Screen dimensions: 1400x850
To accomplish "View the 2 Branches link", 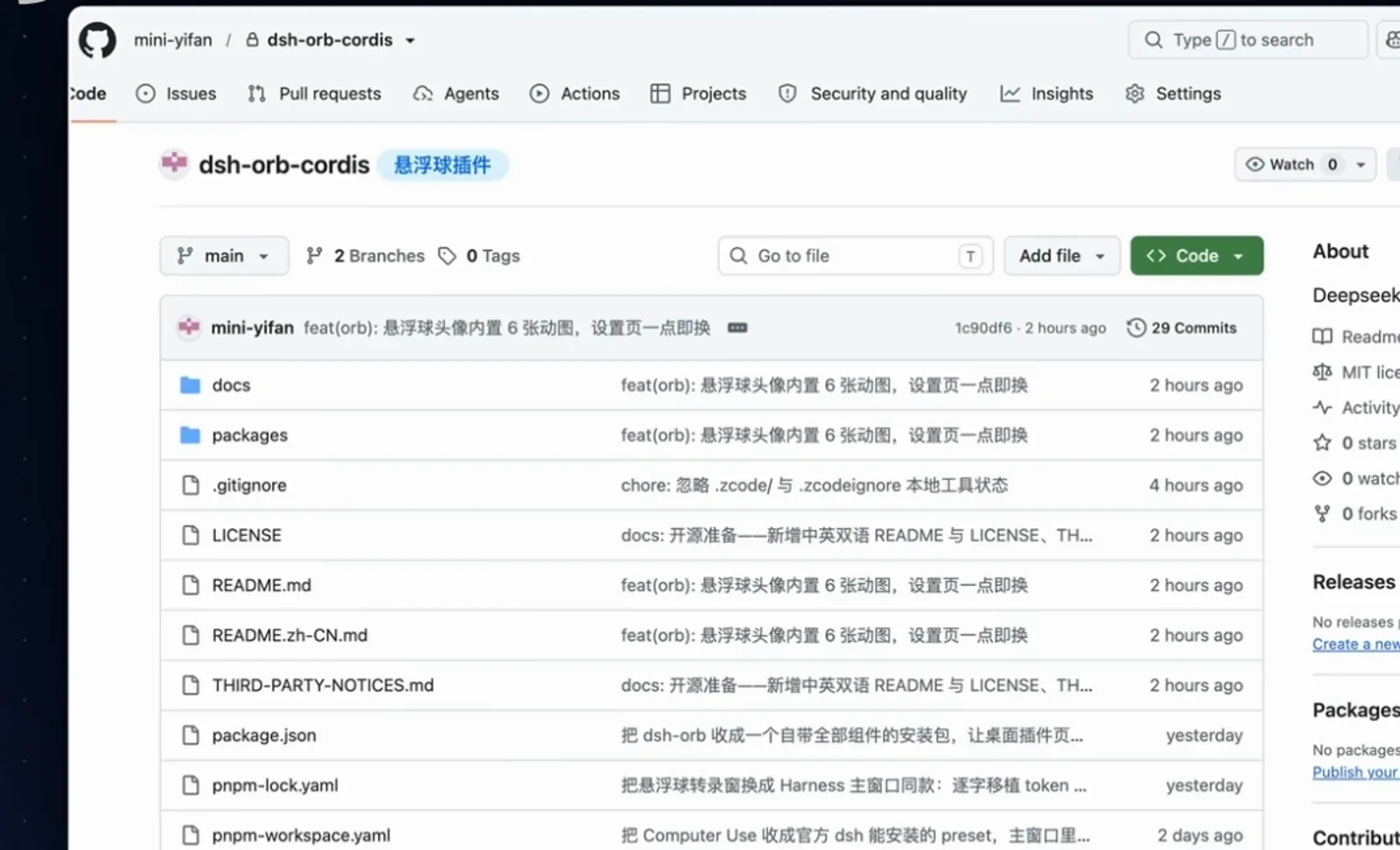I will coord(365,255).
